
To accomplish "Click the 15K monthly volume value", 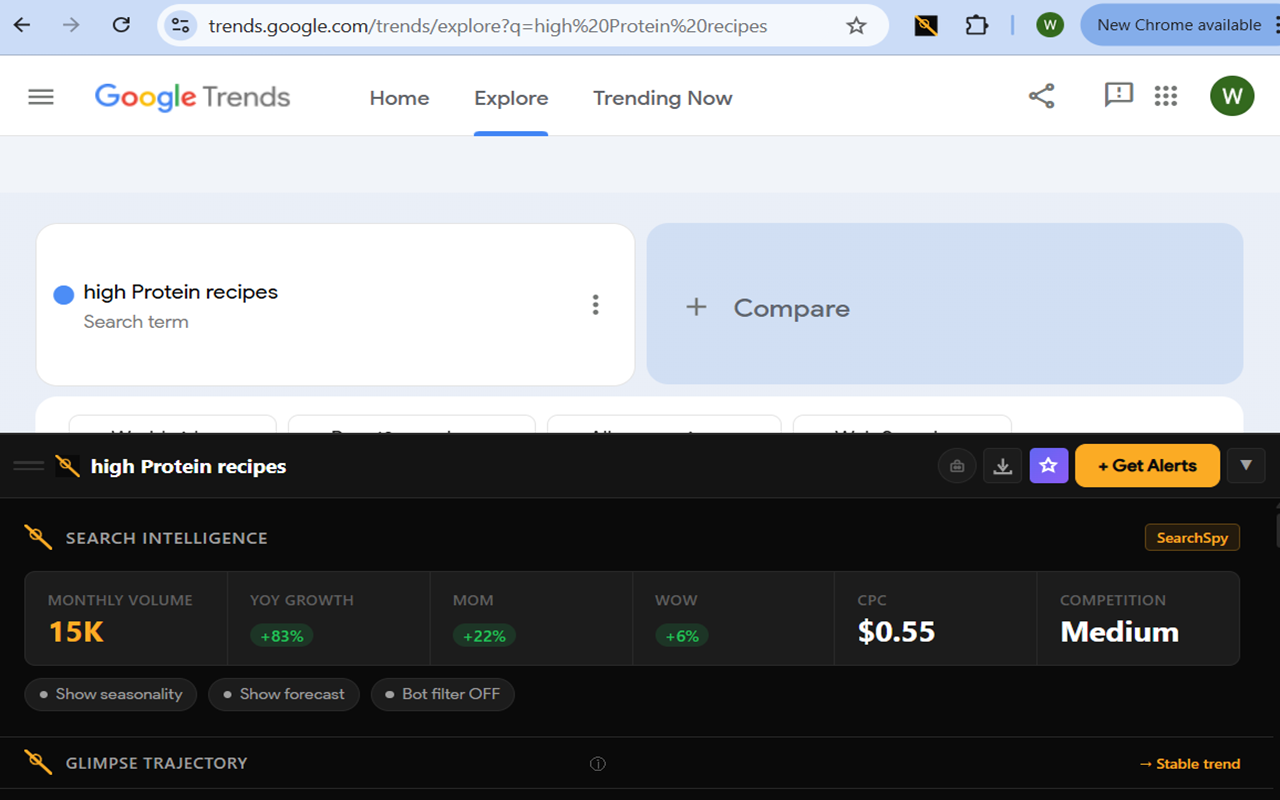I will point(76,632).
